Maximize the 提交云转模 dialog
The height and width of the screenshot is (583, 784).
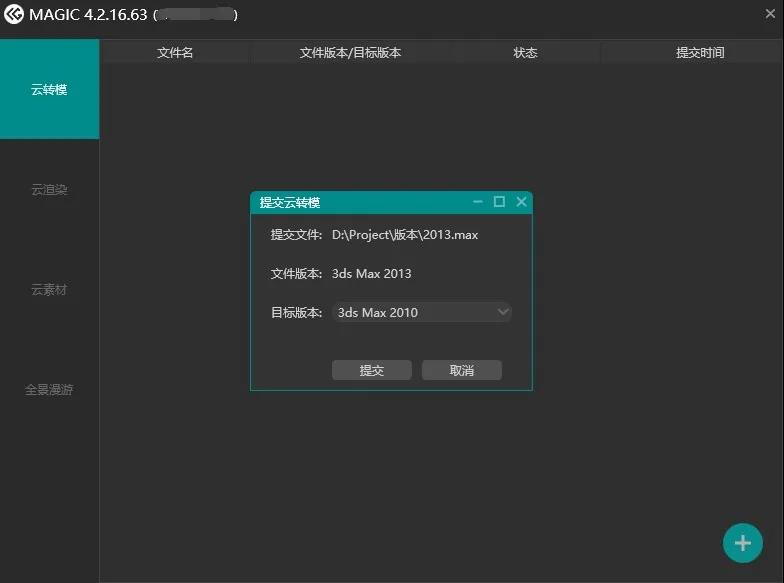point(500,202)
